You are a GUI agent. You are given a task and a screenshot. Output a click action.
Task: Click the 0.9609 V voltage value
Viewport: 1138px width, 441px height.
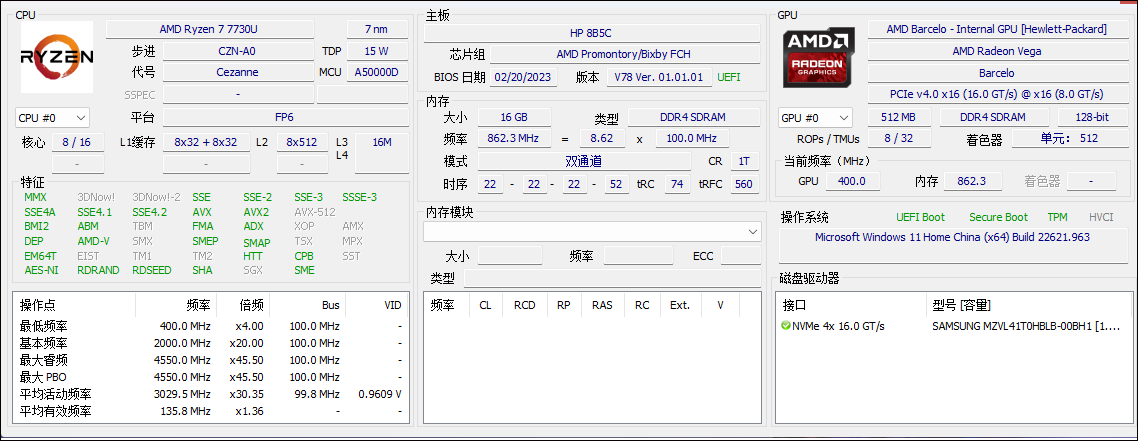tap(380, 395)
